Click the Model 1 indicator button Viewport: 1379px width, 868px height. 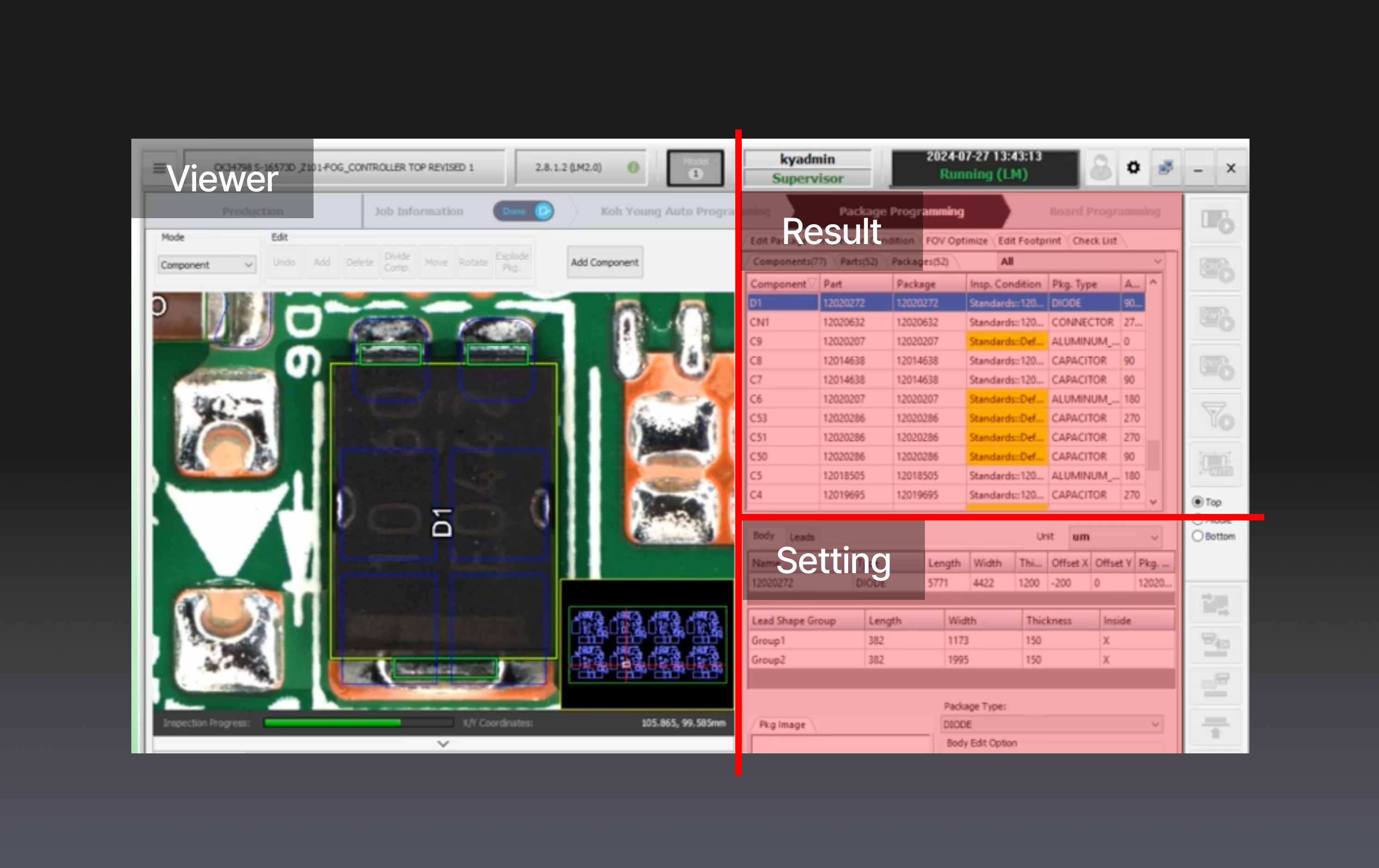click(x=695, y=168)
